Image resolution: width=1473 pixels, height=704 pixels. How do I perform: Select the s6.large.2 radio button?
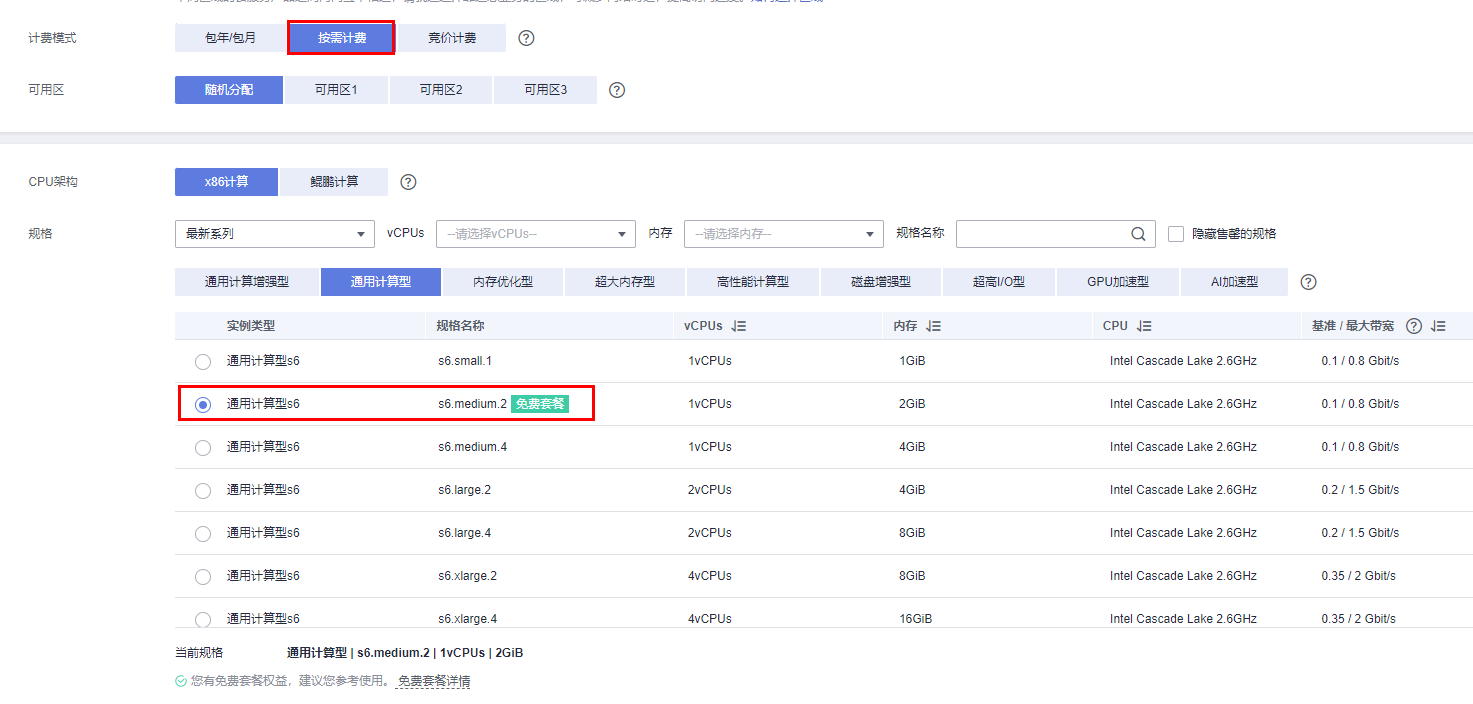pyautogui.click(x=203, y=490)
